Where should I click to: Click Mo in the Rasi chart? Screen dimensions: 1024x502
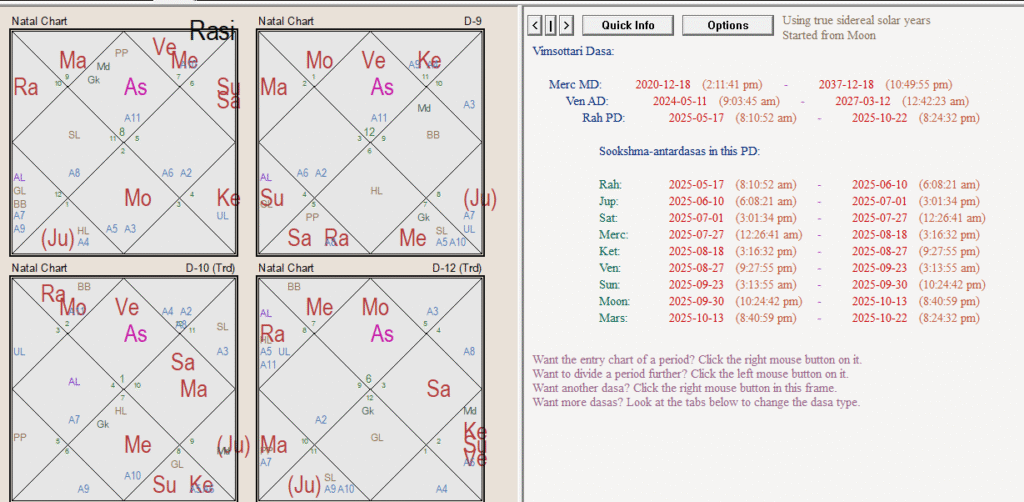[138, 198]
